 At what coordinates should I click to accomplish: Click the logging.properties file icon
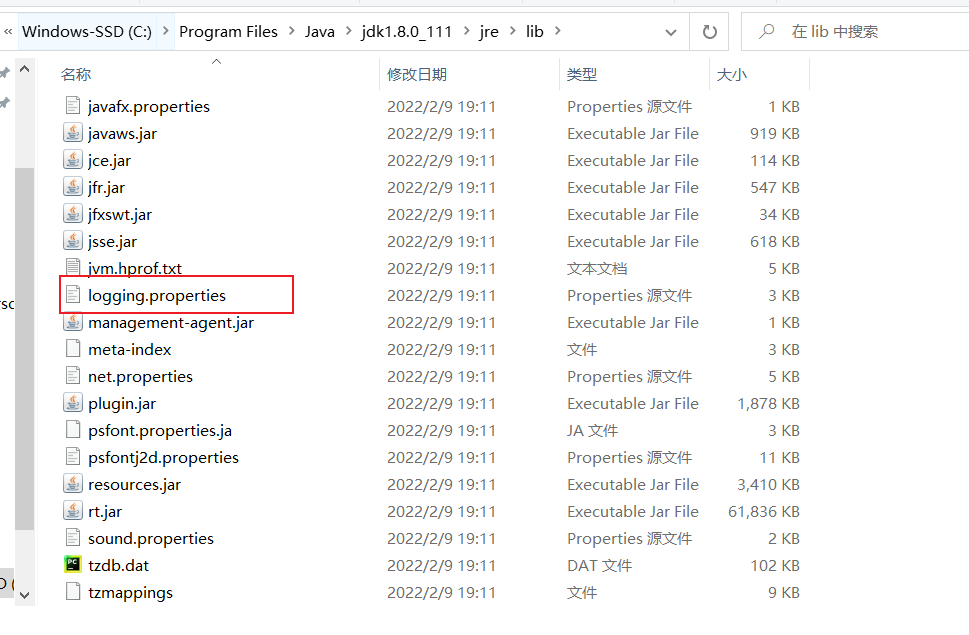tap(73, 295)
